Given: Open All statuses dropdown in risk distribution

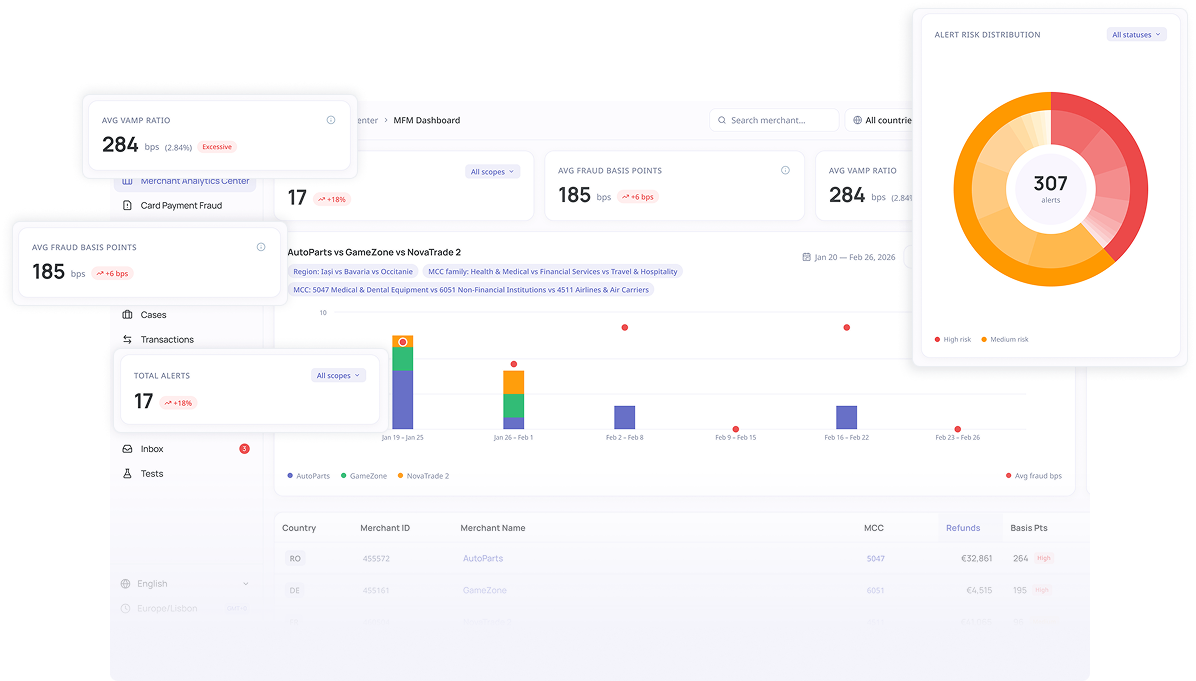Looking at the screenshot, I should click(1136, 34).
